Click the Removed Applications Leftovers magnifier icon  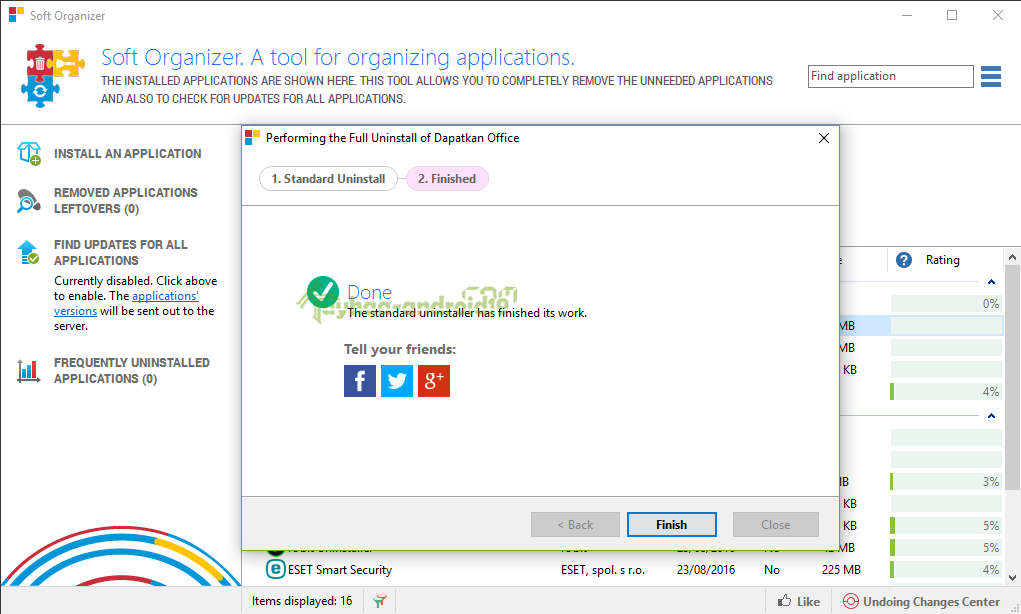pyautogui.click(x=28, y=201)
